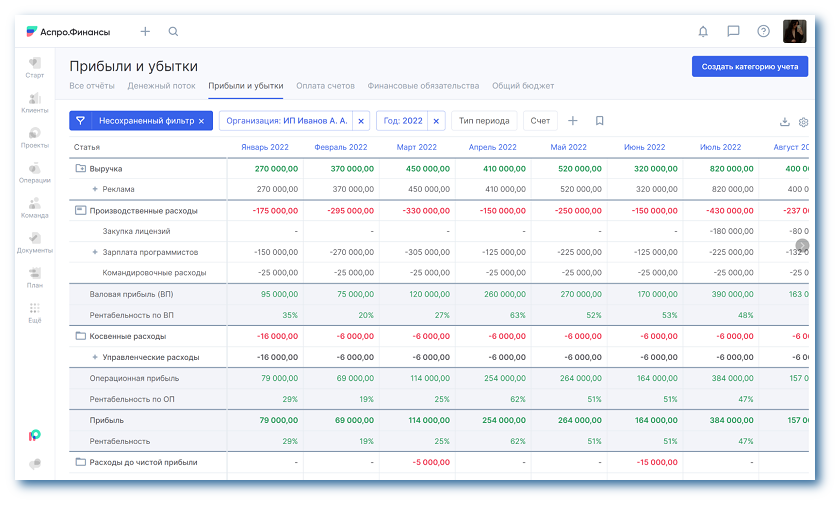Download the report via export icon

click(x=785, y=122)
